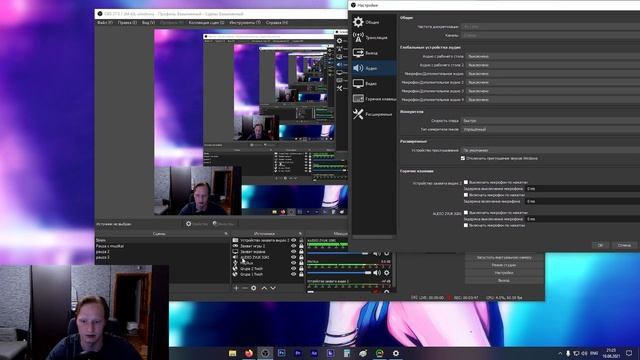Lock the 'Grupa 2 Twich' source
This screenshot has width=640, height=360.
(301, 269)
